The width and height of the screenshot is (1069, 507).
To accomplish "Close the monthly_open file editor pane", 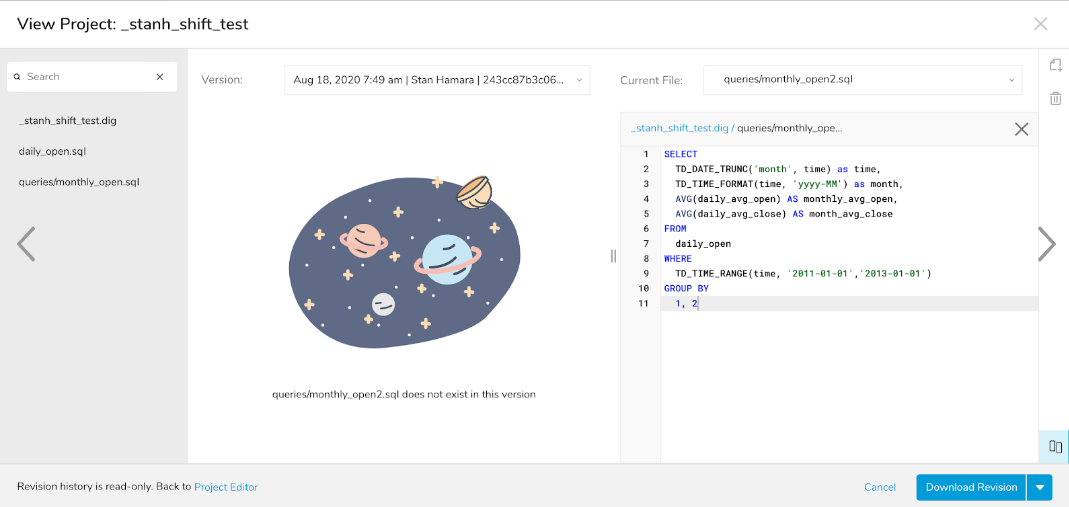I will pos(1021,129).
